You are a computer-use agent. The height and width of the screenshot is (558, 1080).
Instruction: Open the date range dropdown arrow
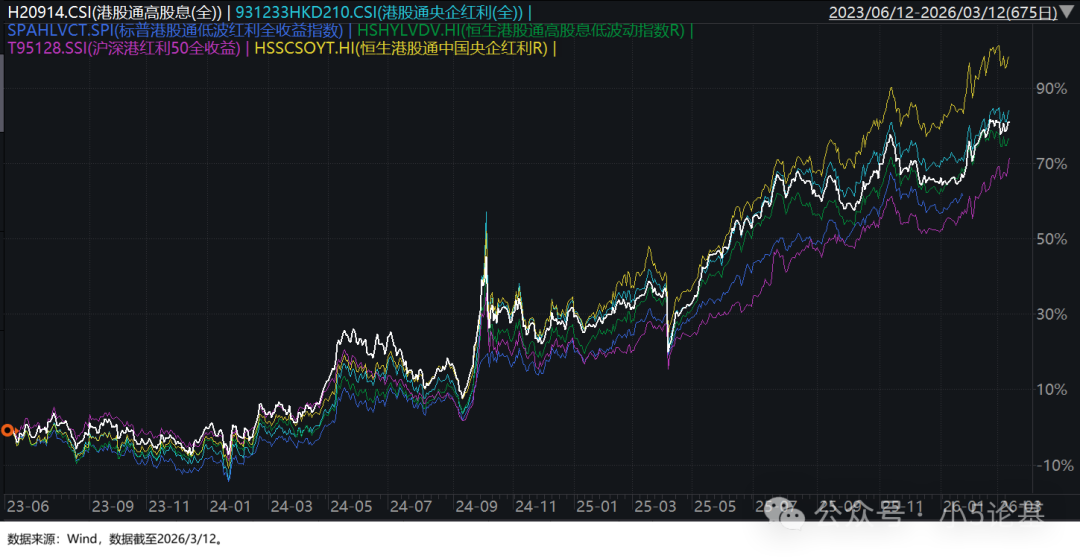coord(1066,14)
